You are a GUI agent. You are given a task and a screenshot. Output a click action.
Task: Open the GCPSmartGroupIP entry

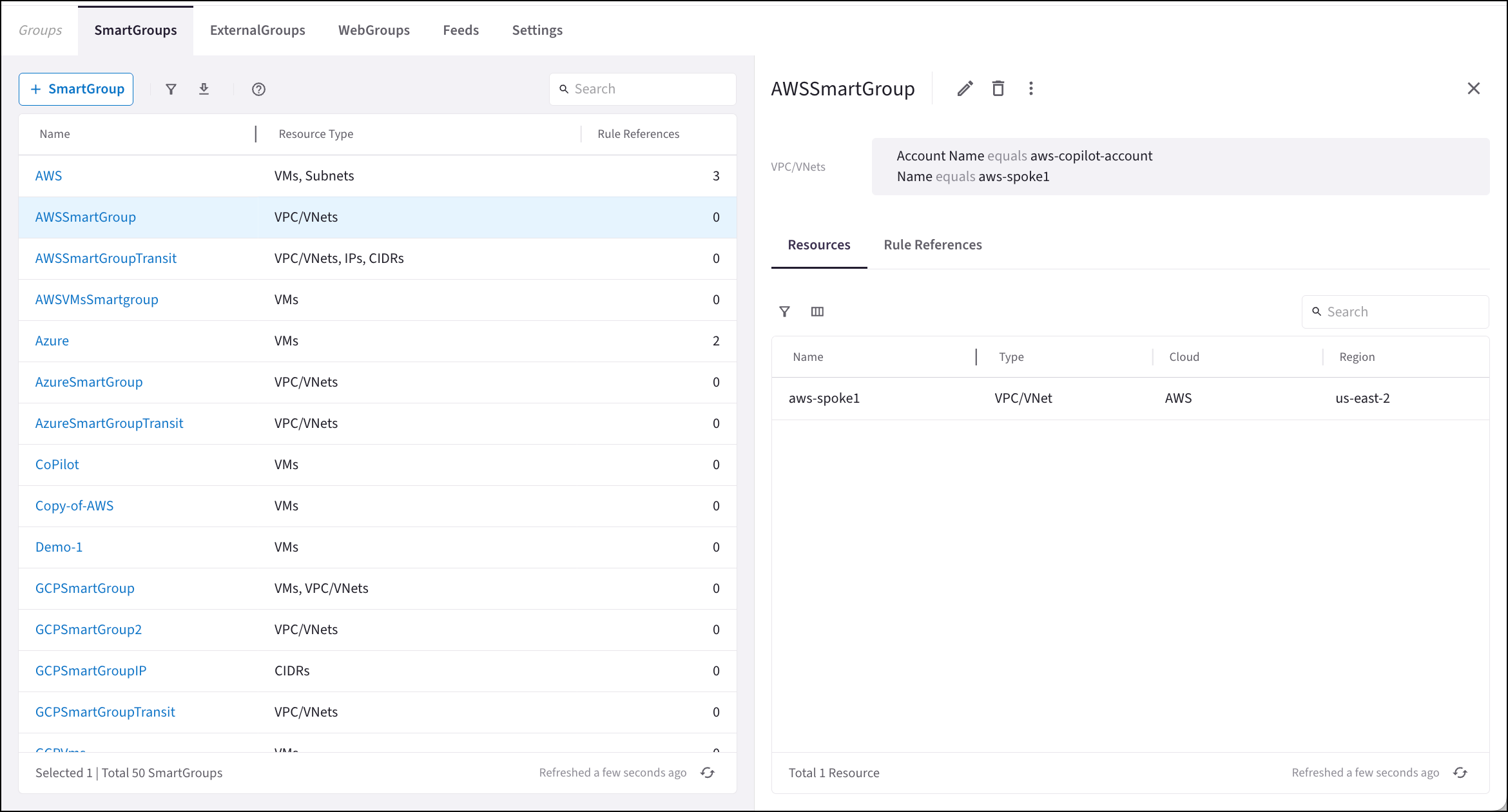(90, 670)
